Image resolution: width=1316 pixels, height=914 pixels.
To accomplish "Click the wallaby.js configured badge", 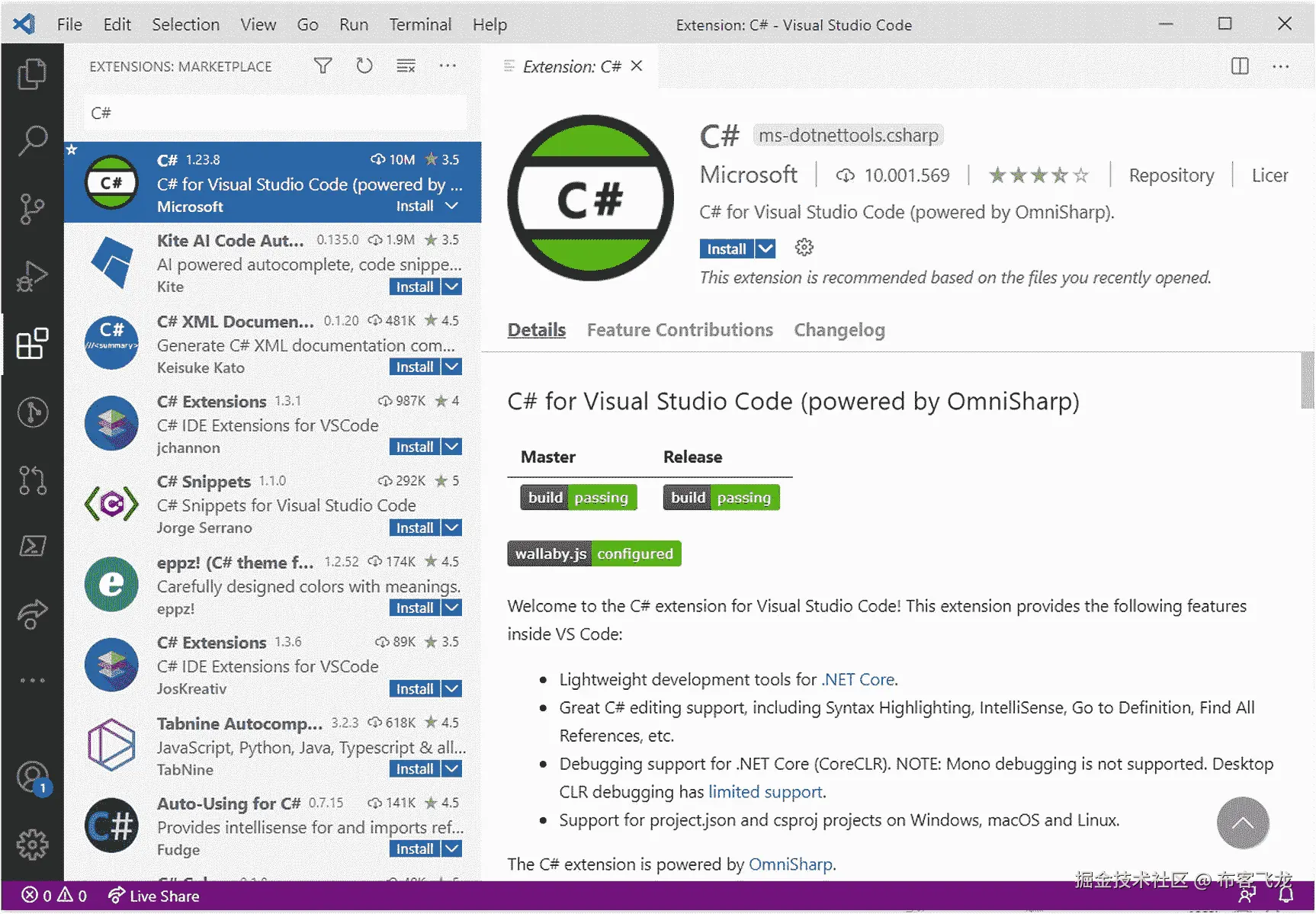I will 594,553.
